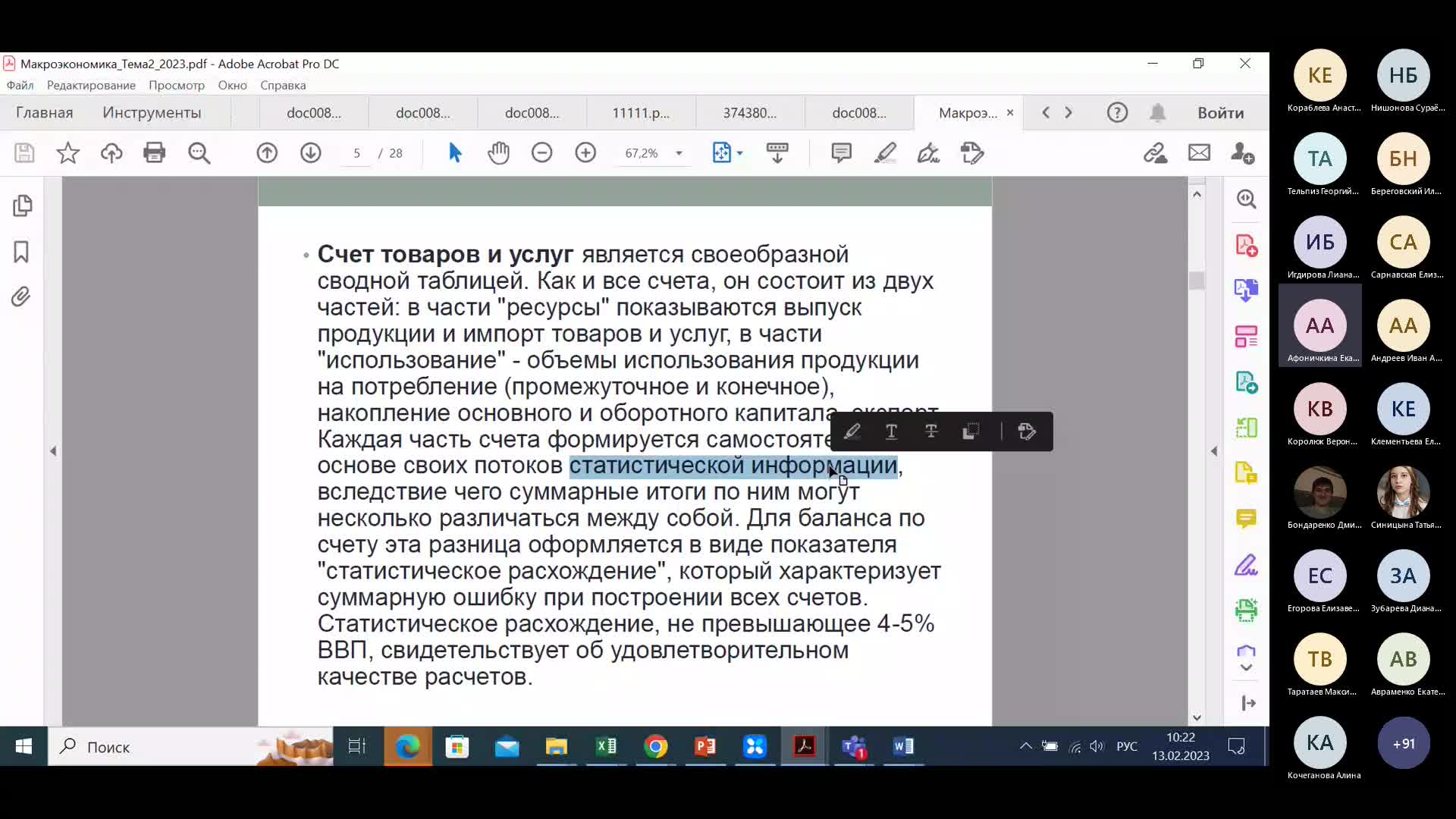This screenshot has width=1456, height=819.
Task: Click the vertical scrollbar thumb of the document
Action: [x=1197, y=280]
